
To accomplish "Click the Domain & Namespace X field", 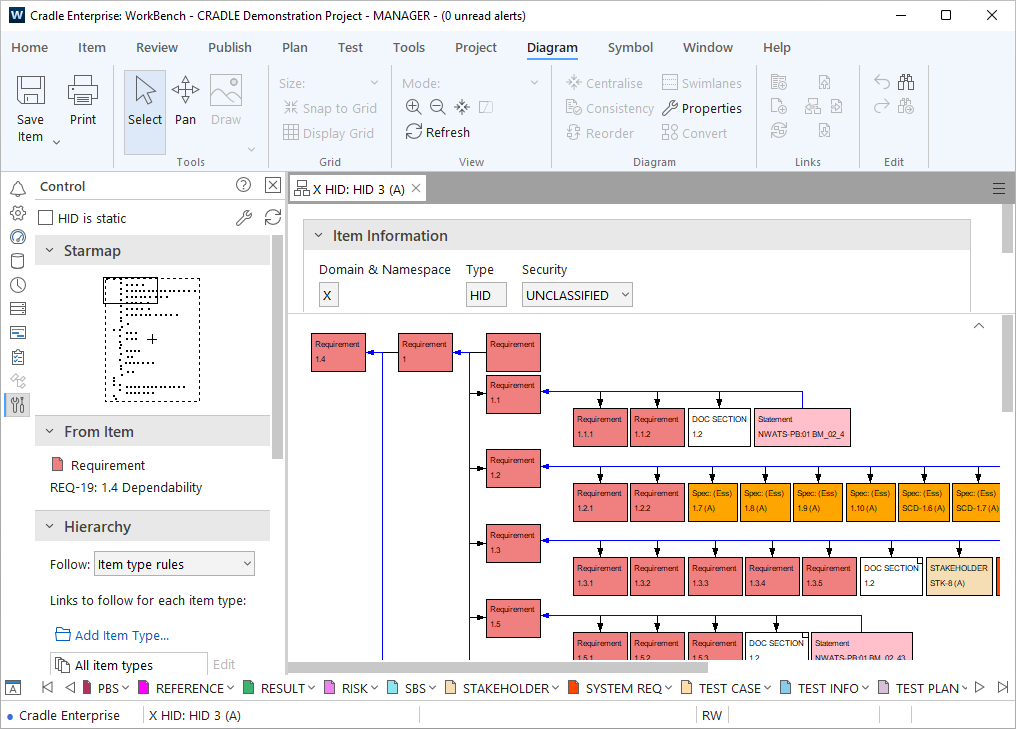I will point(329,295).
